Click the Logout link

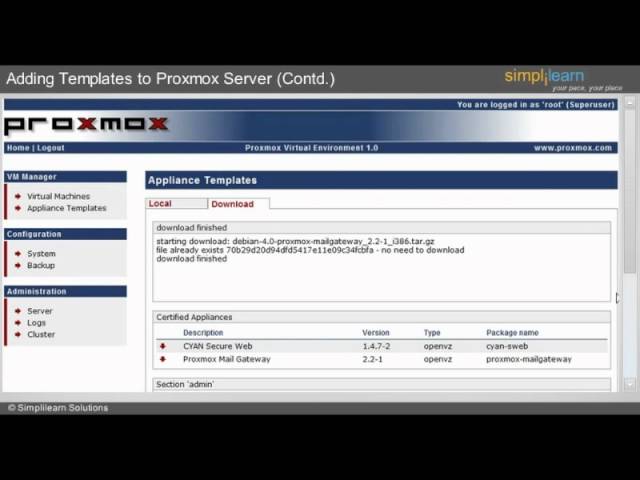[51, 148]
